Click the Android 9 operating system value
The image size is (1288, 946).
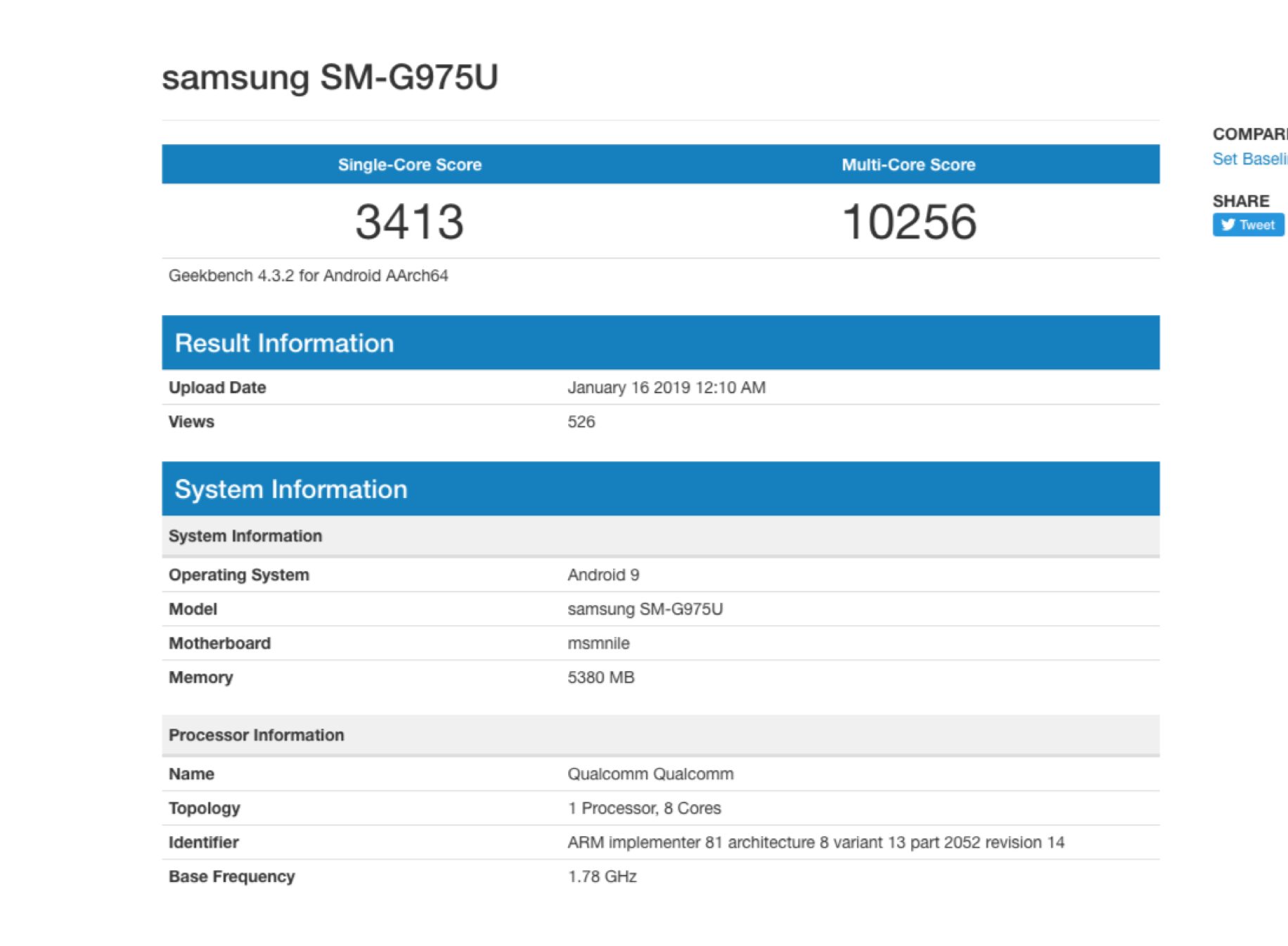603,575
